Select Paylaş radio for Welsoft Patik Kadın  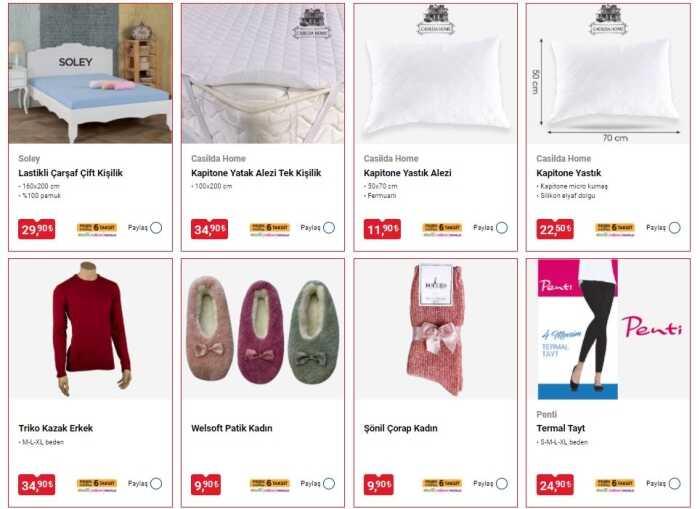click(329, 484)
